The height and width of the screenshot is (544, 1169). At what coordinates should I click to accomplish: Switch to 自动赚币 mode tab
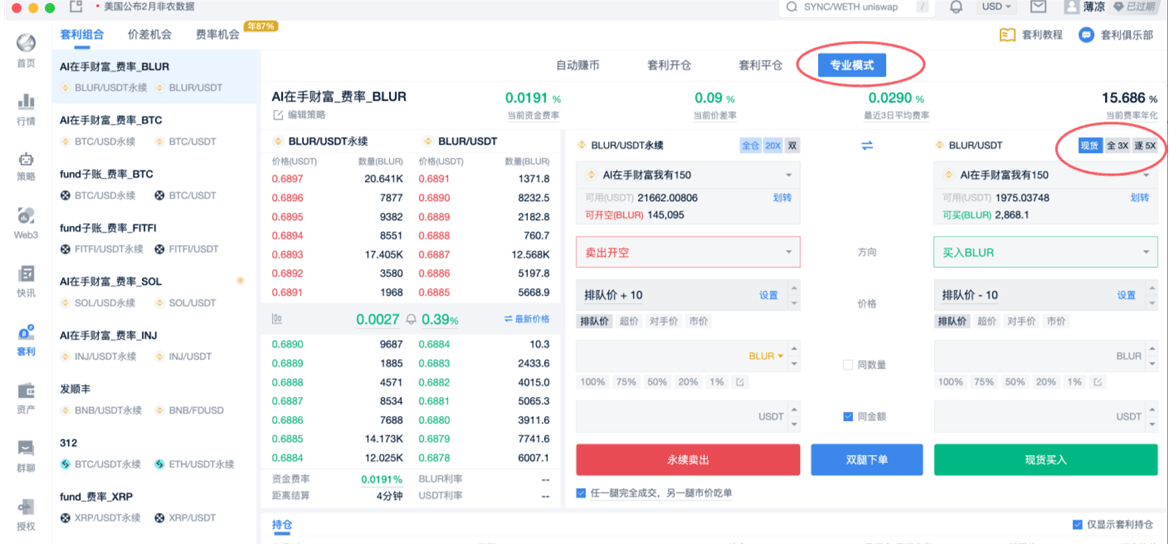(x=578, y=66)
